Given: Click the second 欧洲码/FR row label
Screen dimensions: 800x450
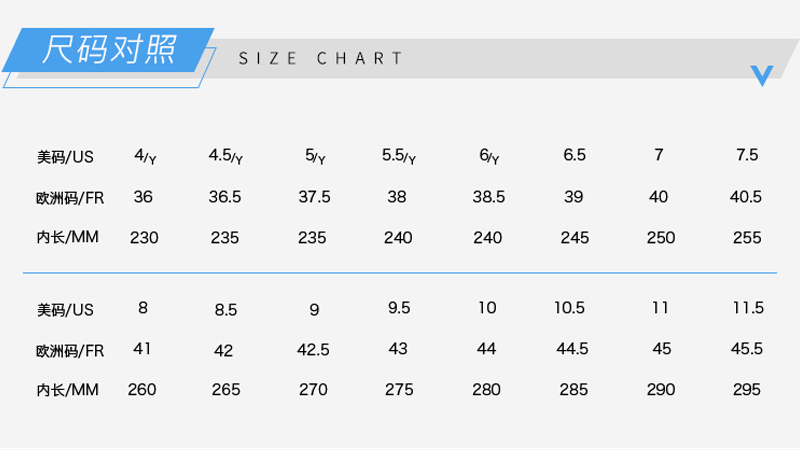Looking at the screenshot, I should coord(70,351).
